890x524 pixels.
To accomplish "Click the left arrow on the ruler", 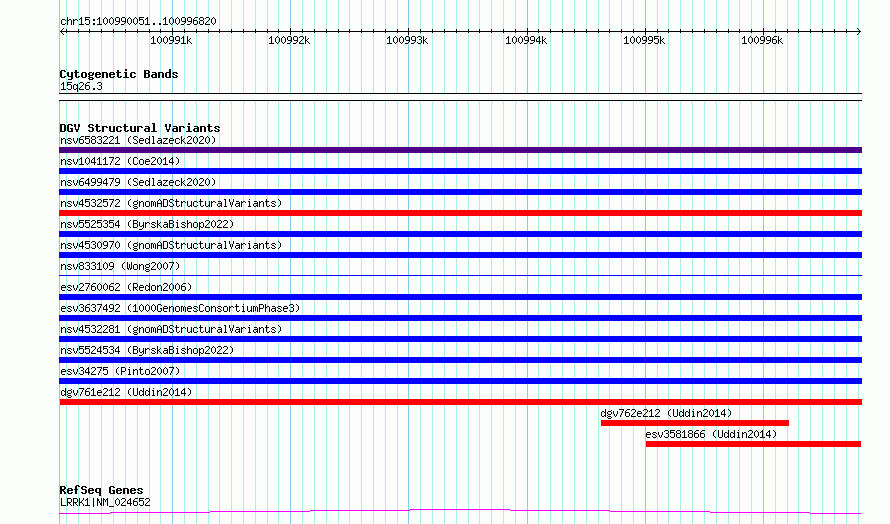I will pyautogui.click(x=62, y=31).
